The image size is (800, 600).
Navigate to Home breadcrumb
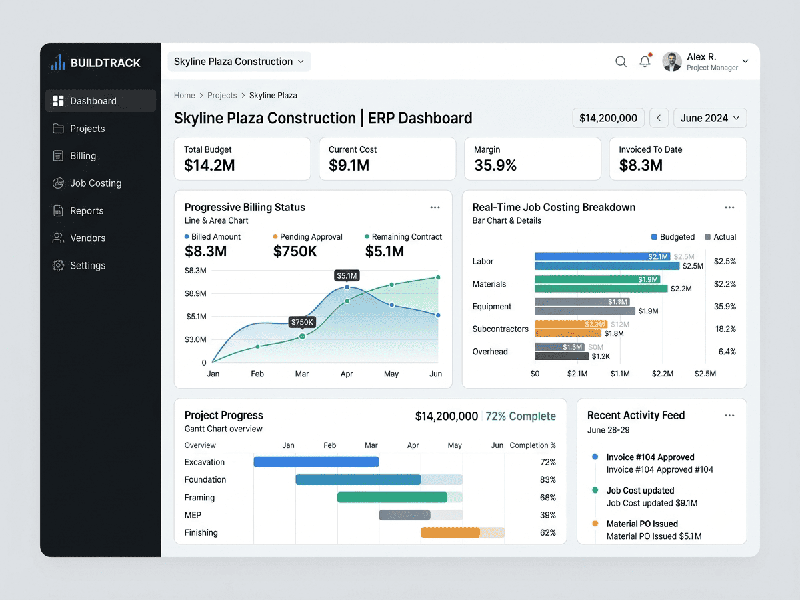pyautogui.click(x=185, y=95)
